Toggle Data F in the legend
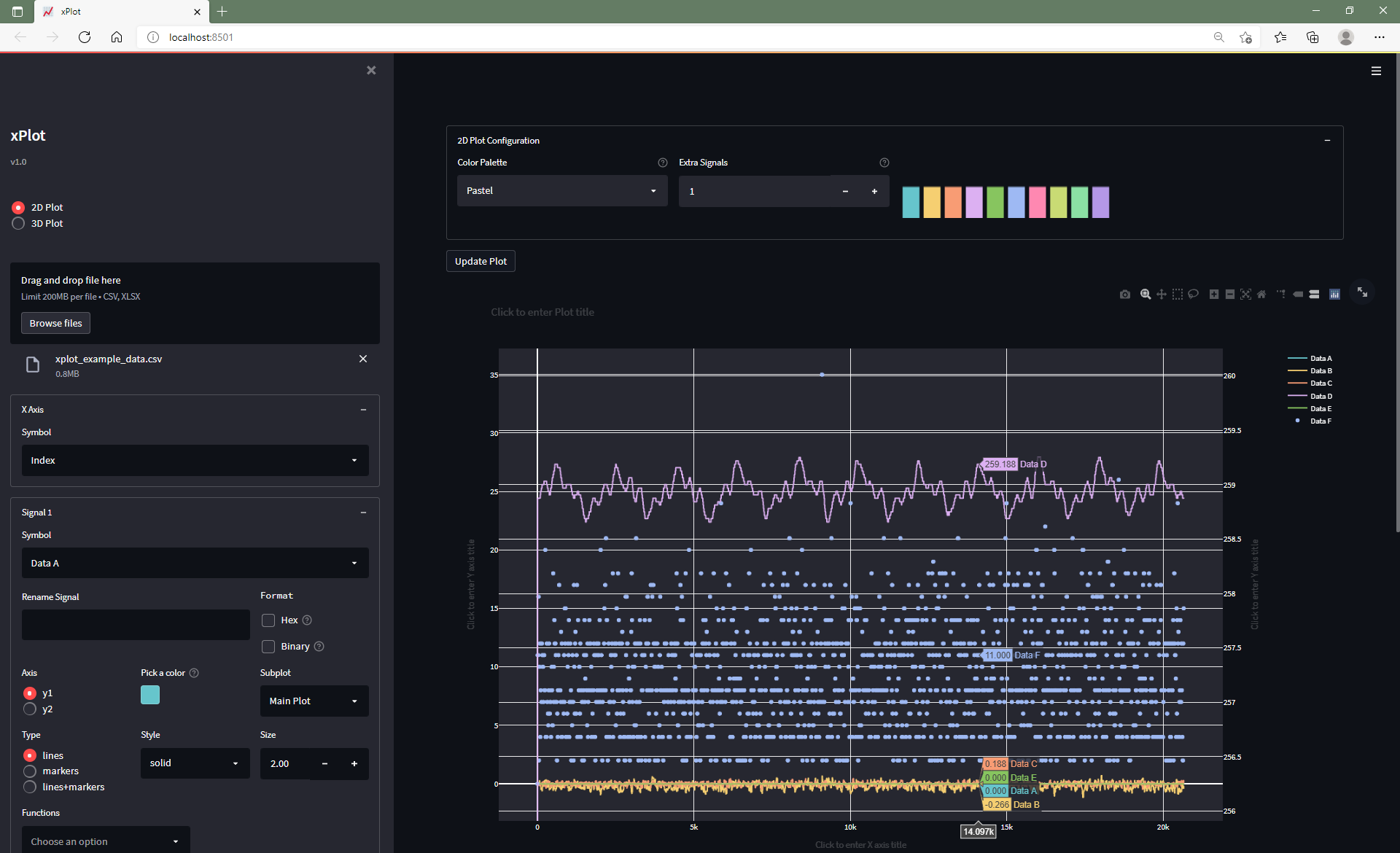 tap(1310, 421)
